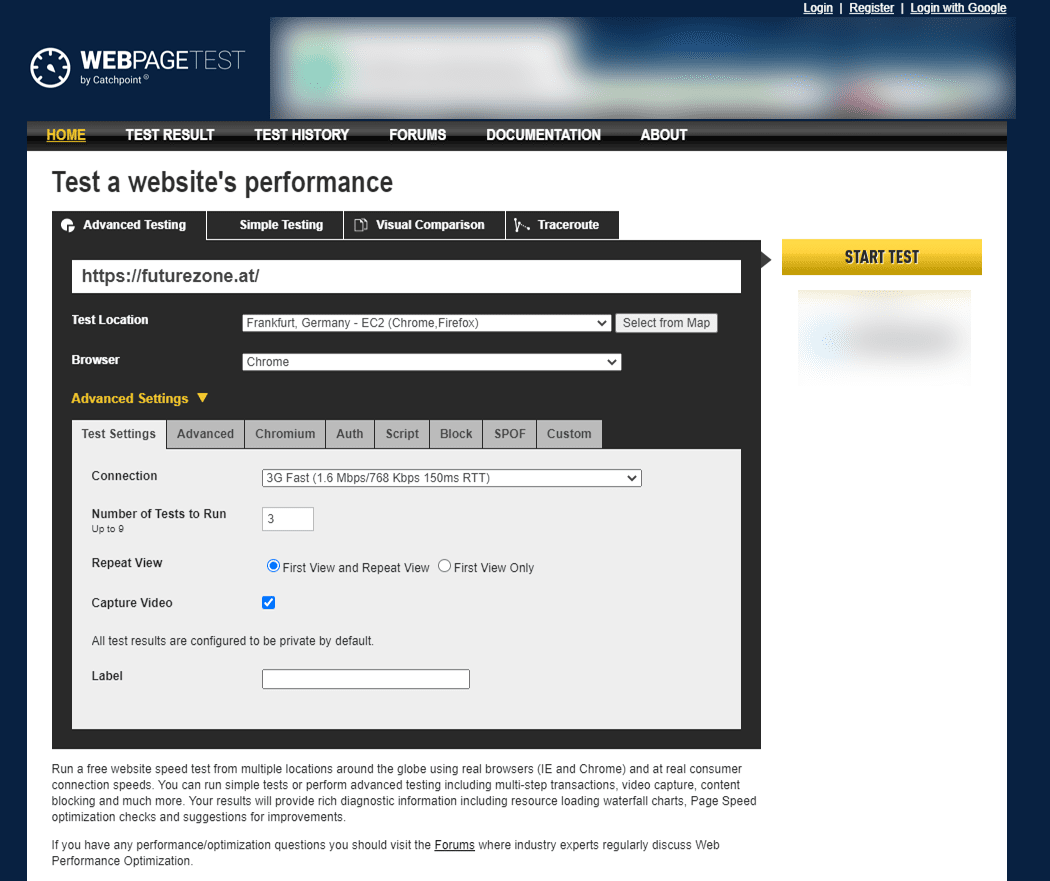Open the Script settings tab
This screenshot has height=881, width=1050.
point(402,434)
